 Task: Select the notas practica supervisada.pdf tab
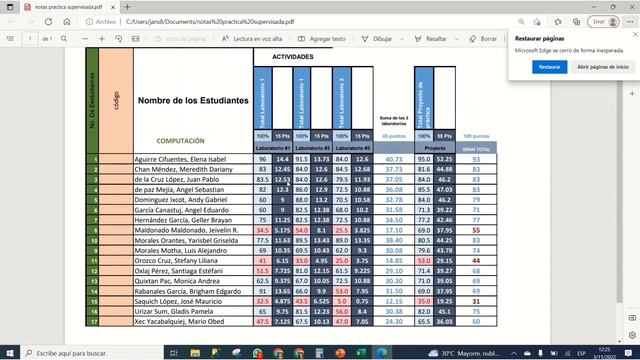point(68,7)
